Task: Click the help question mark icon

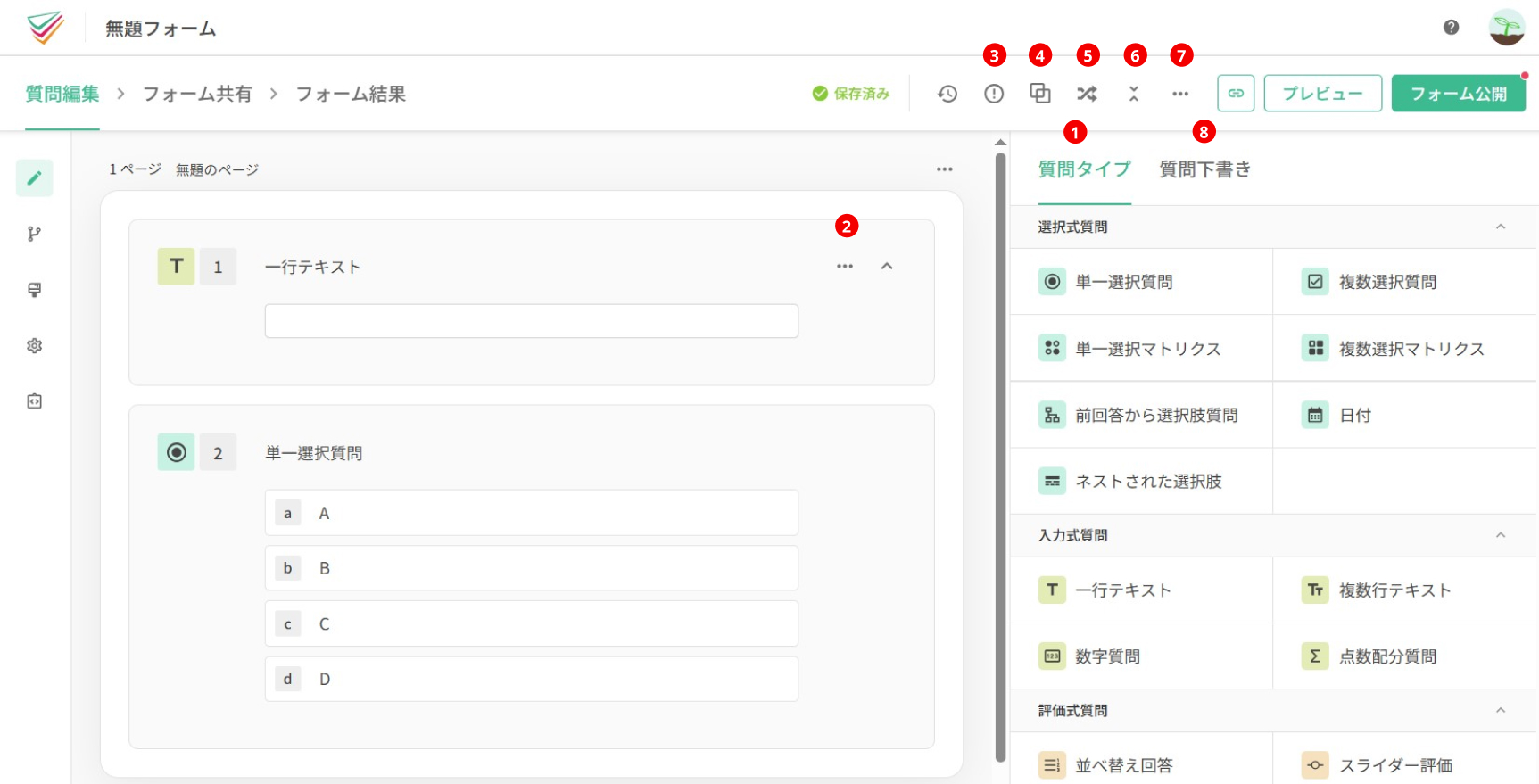Action: 1452,28
